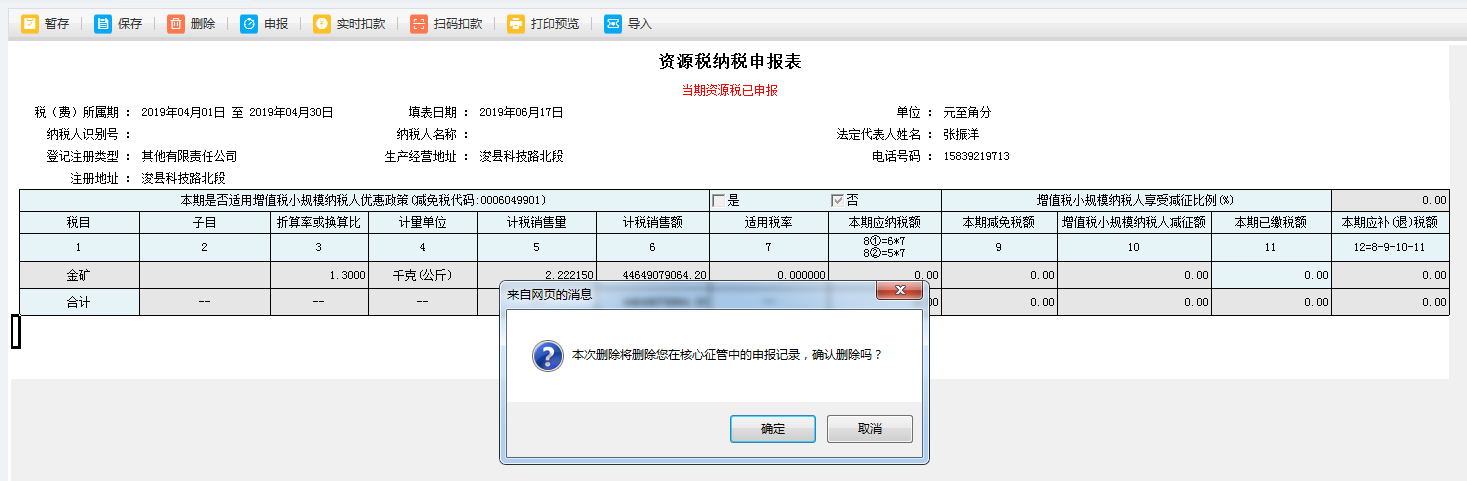
Task: Cancel the dialog with 取消 button
Action: pyautogui.click(x=869, y=429)
